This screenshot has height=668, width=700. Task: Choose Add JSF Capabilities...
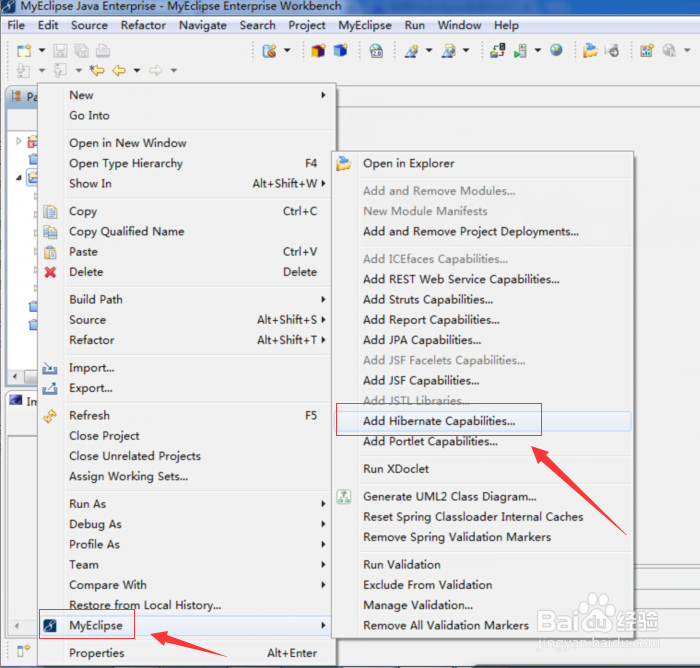[x=483, y=381]
